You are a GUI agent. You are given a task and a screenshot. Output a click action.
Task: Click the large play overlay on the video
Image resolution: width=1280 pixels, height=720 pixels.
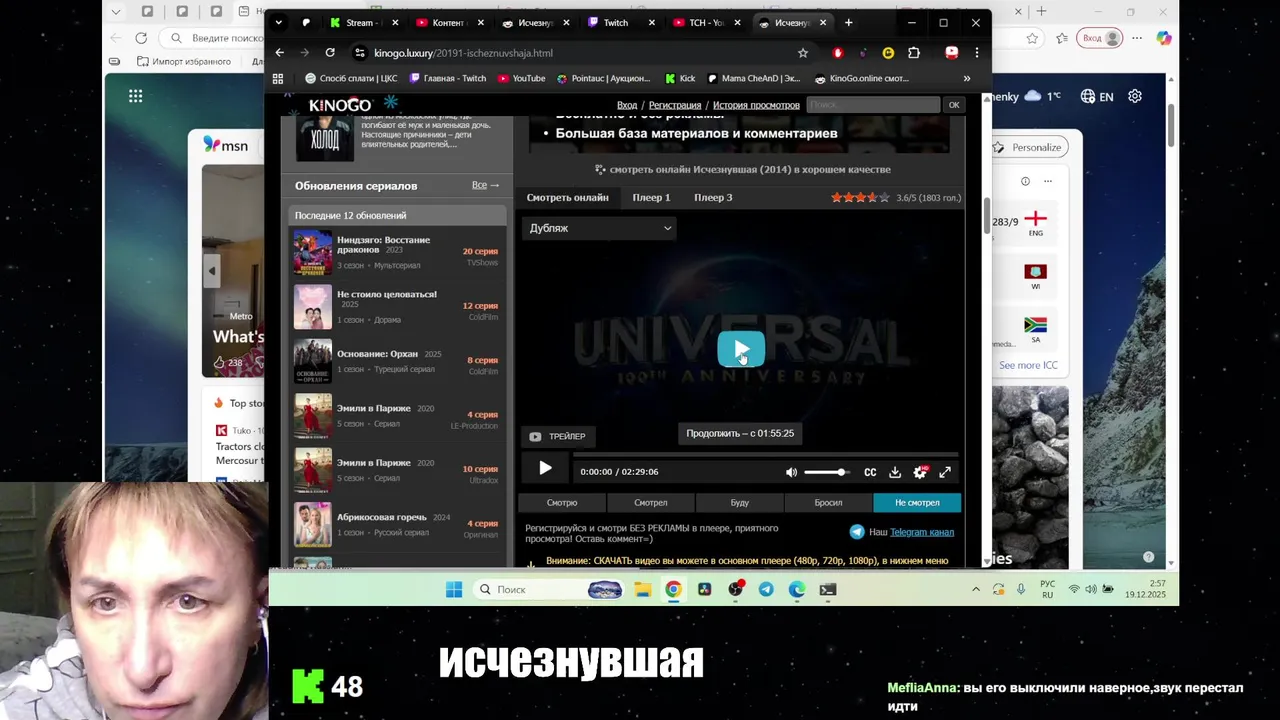tap(741, 350)
